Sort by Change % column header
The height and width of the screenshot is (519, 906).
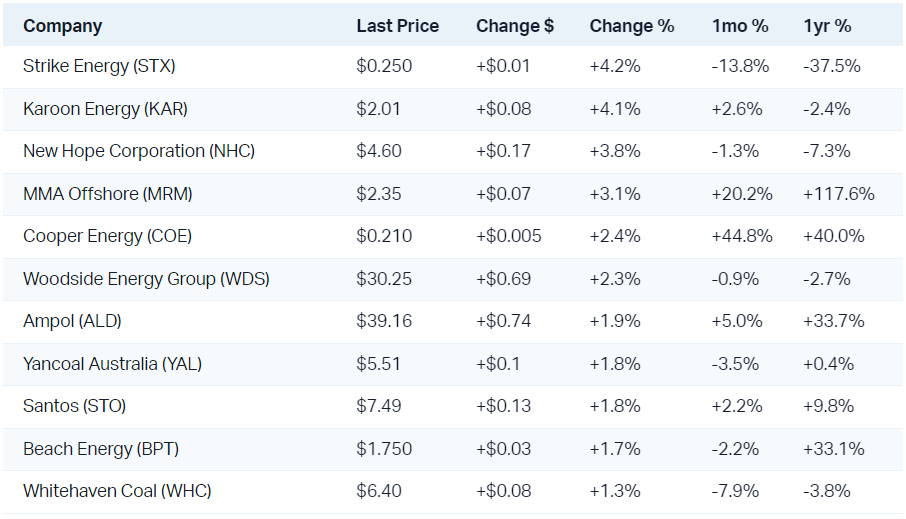tap(631, 26)
